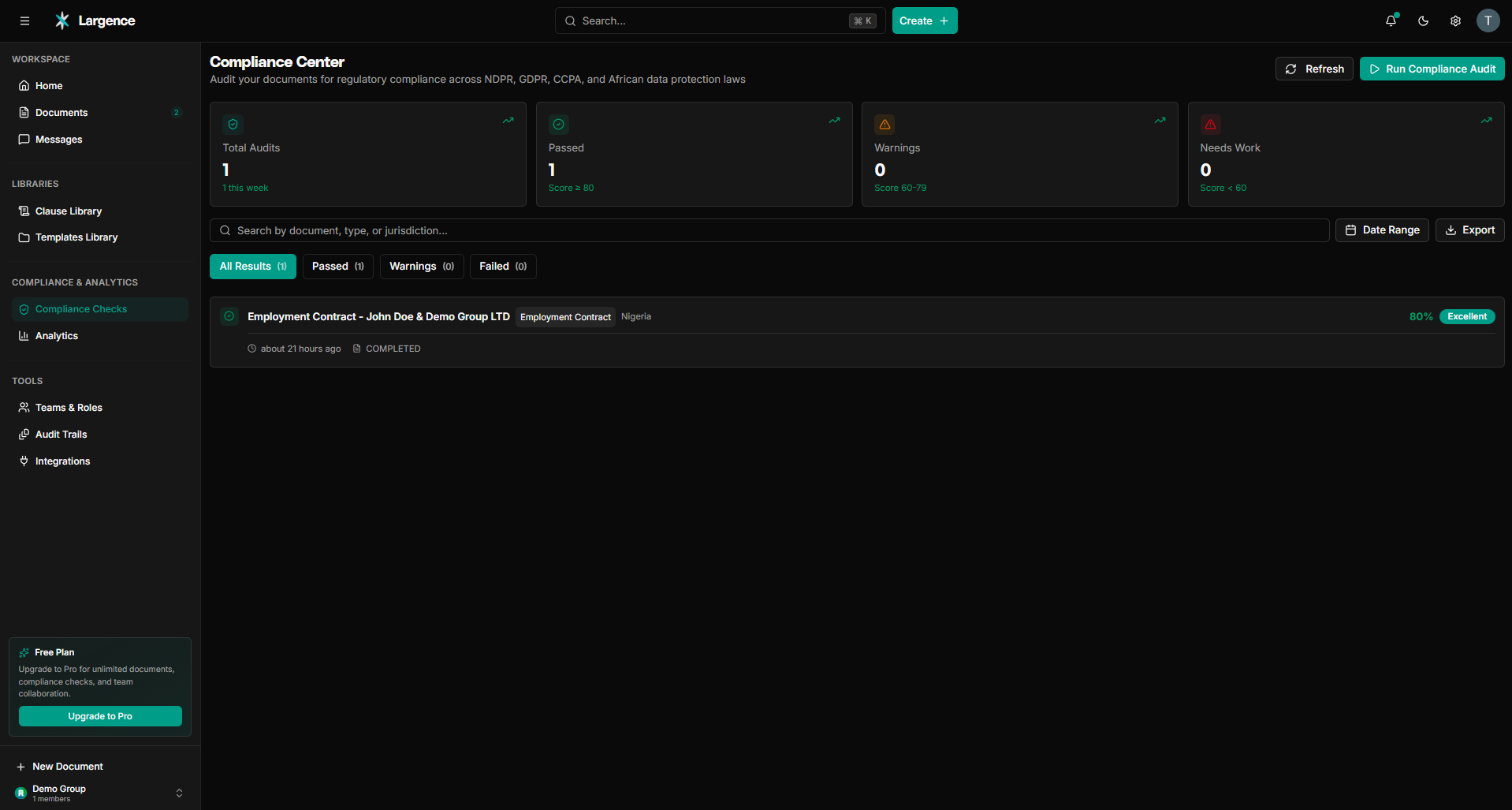Viewport: 1512px width, 810px height.
Task: Click the Largence star logo
Action: pos(62,21)
